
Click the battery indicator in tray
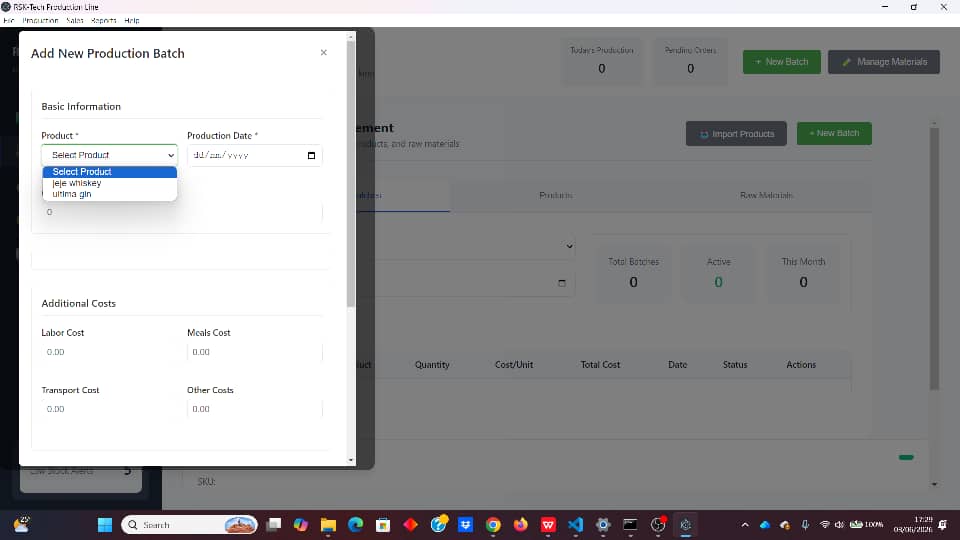pos(866,525)
